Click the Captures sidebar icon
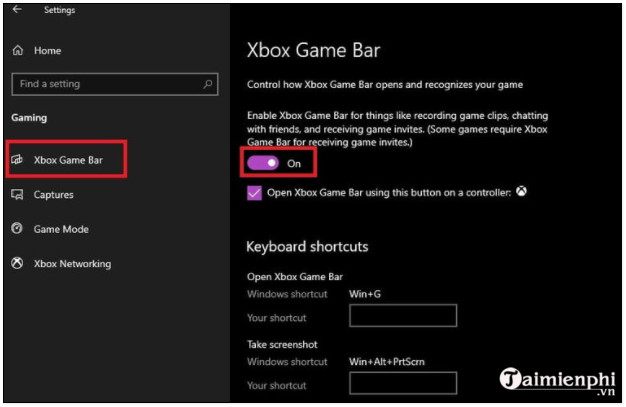This screenshot has width=626, height=407. coord(17,195)
